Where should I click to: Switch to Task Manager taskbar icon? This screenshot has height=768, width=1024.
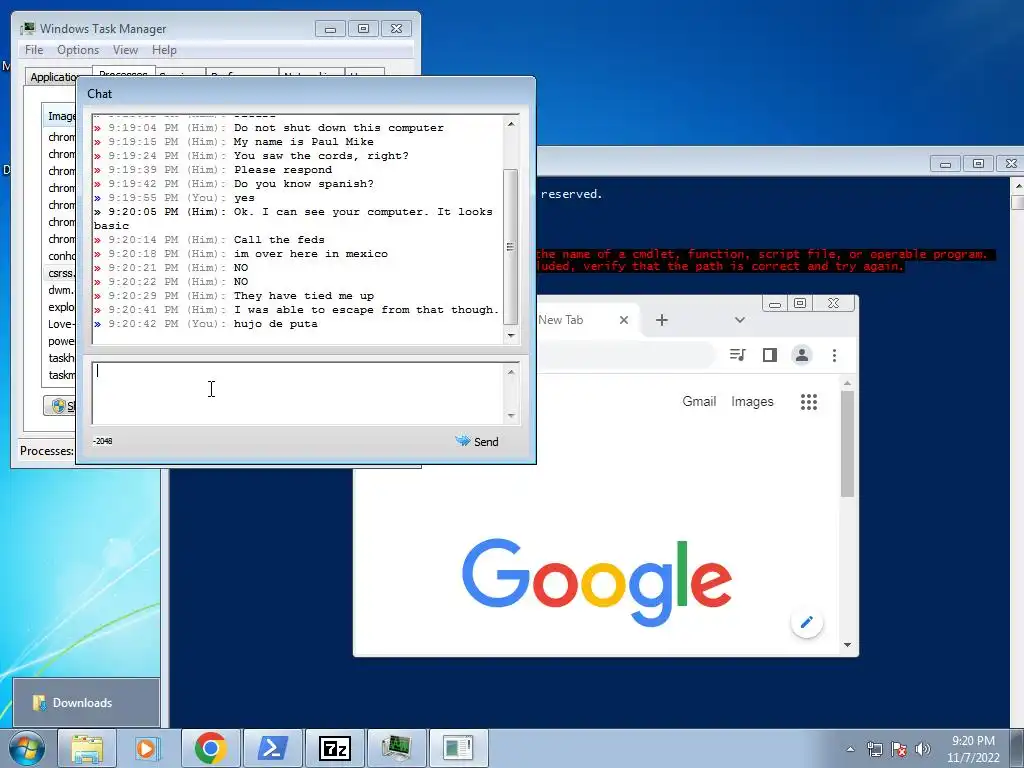point(396,748)
